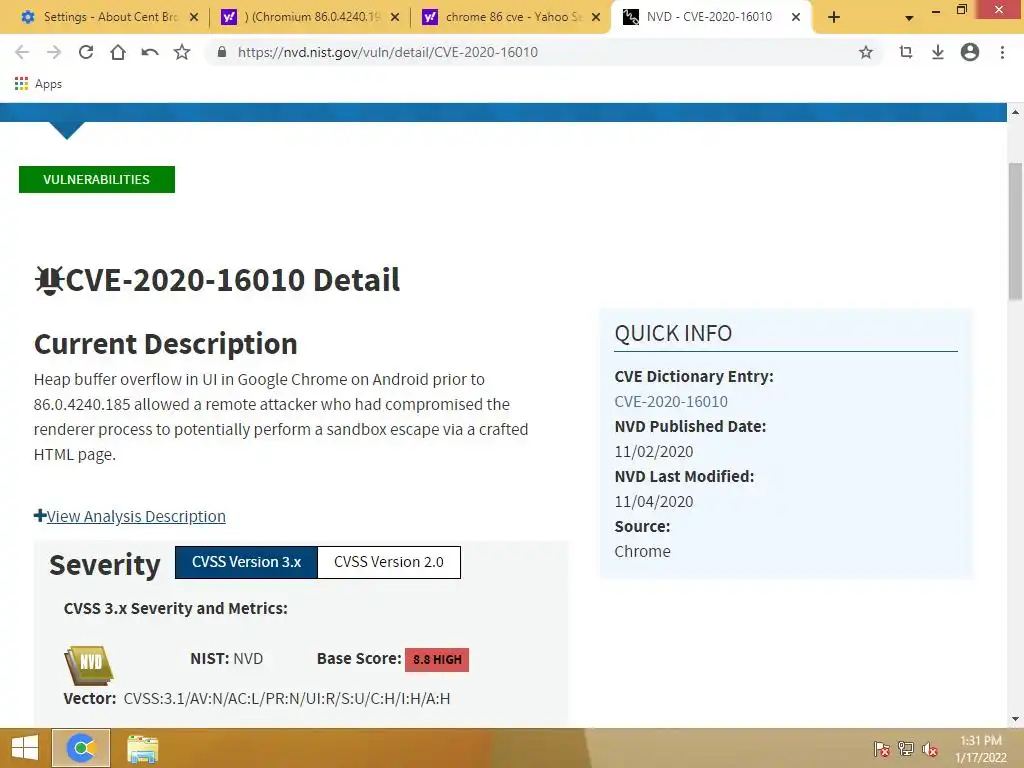Viewport: 1024px width, 768px height.
Task: Click the 11/02/2020 published date
Action: click(654, 452)
